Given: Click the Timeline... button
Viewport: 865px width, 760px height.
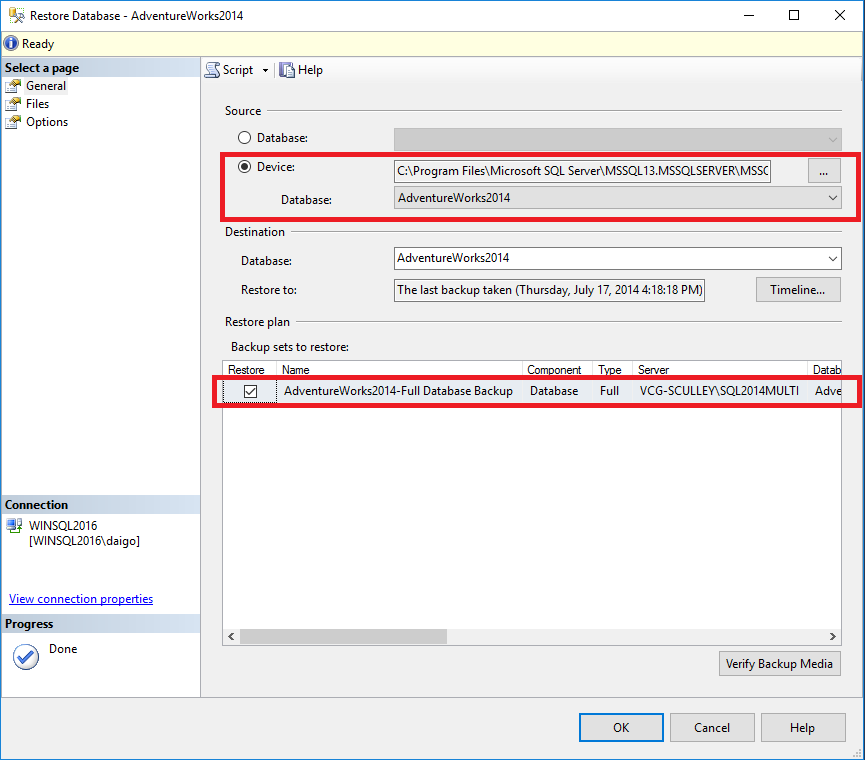Looking at the screenshot, I should tap(798, 290).
